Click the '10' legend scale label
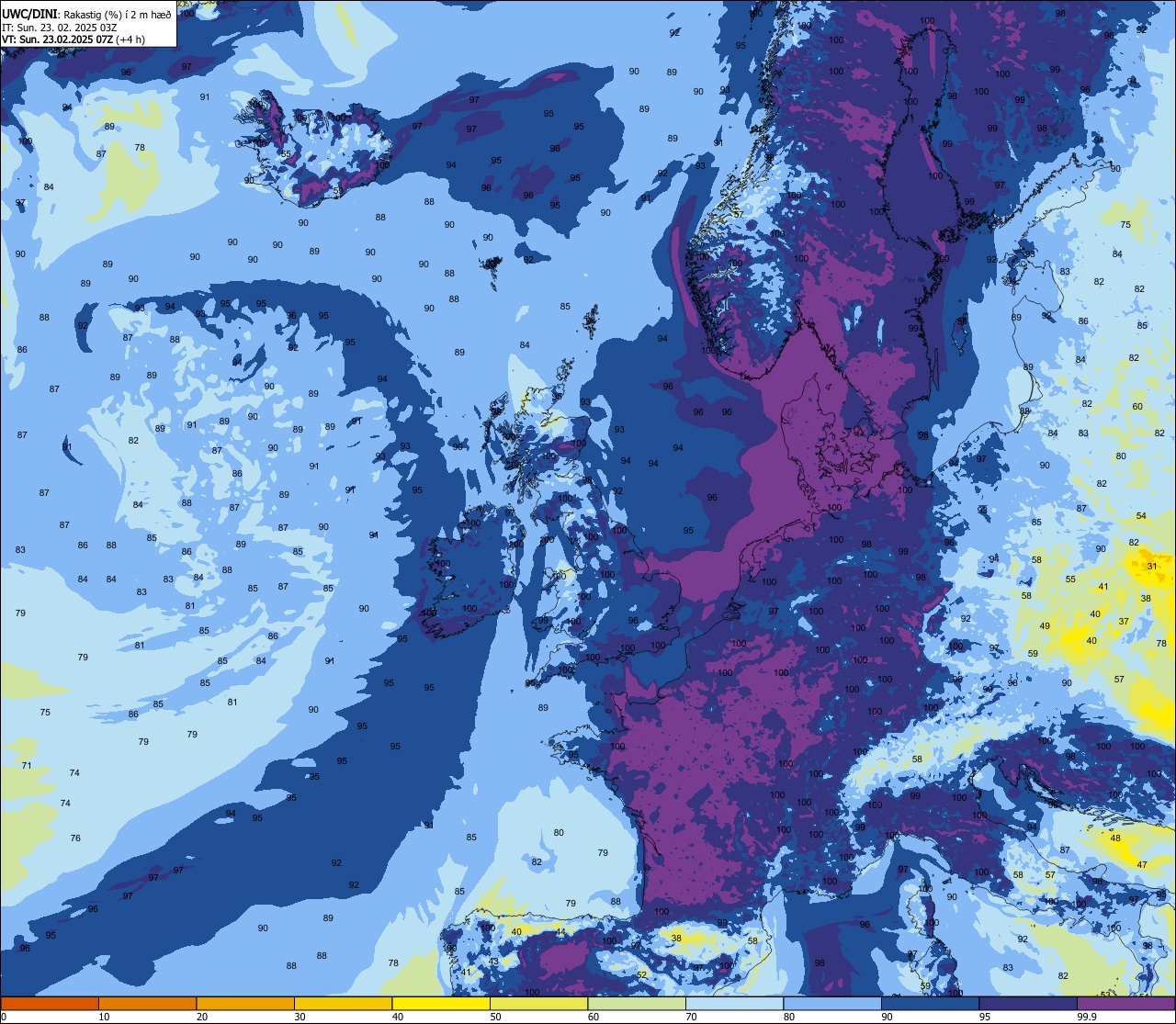This screenshot has width=1176, height=1024. click(105, 1017)
